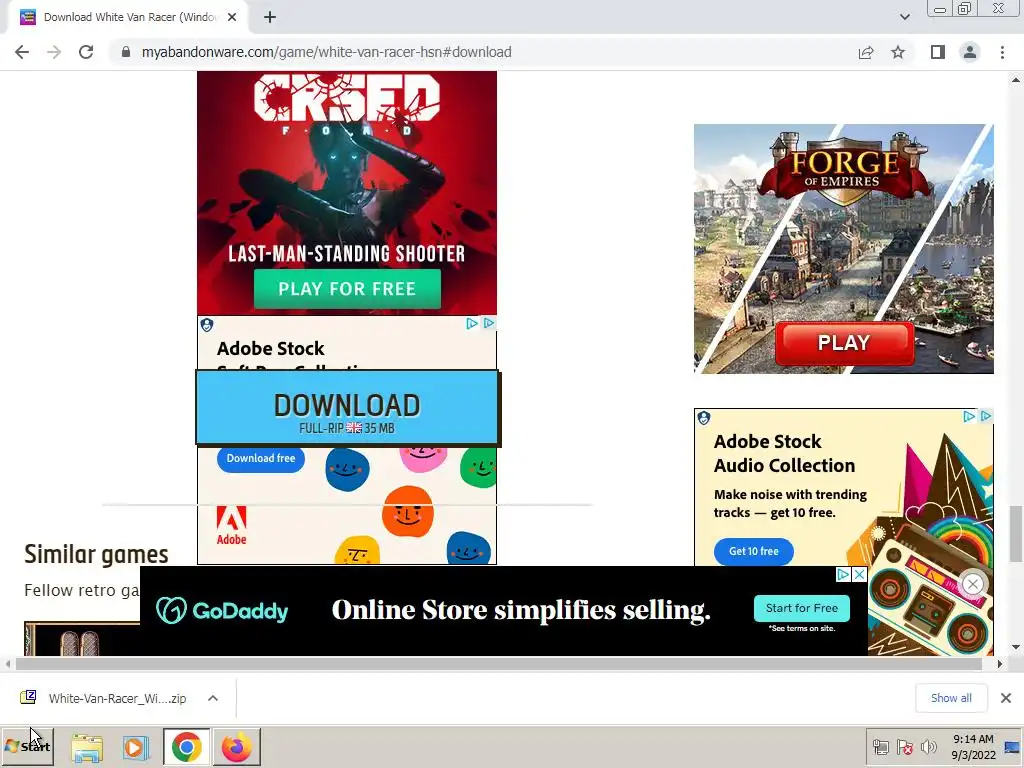Close the White Van Racer tab

click(x=232, y=18)
